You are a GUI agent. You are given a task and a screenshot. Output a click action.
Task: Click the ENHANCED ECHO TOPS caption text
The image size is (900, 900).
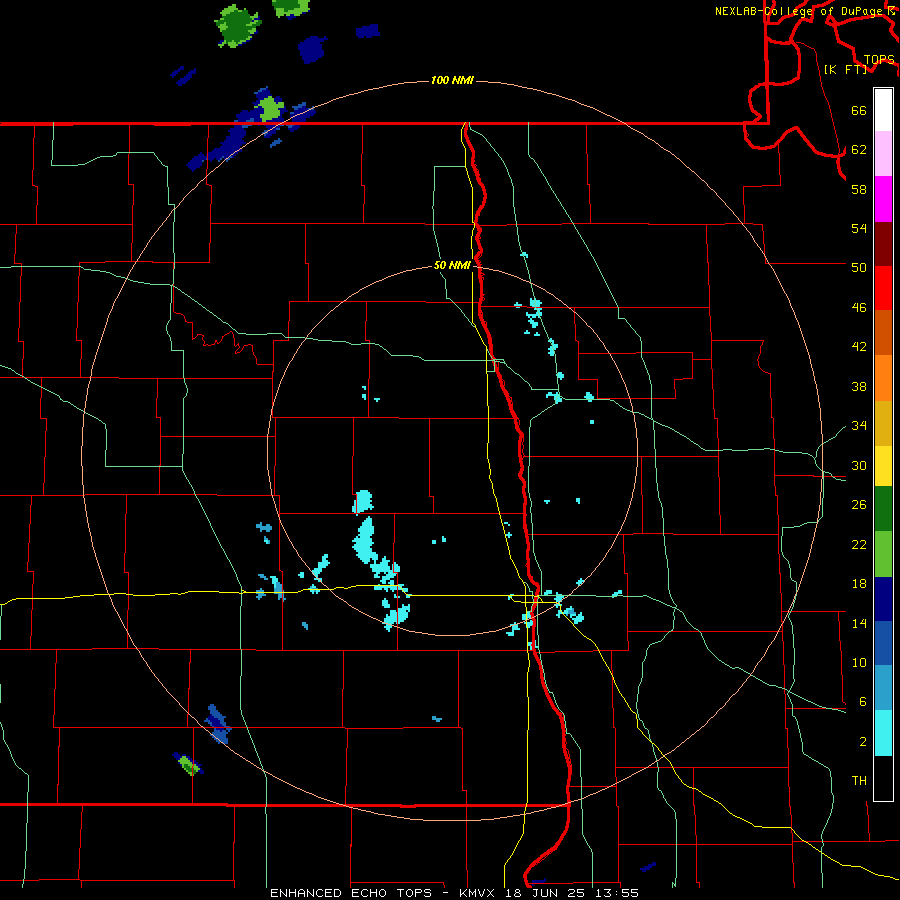tap(351, 893)
